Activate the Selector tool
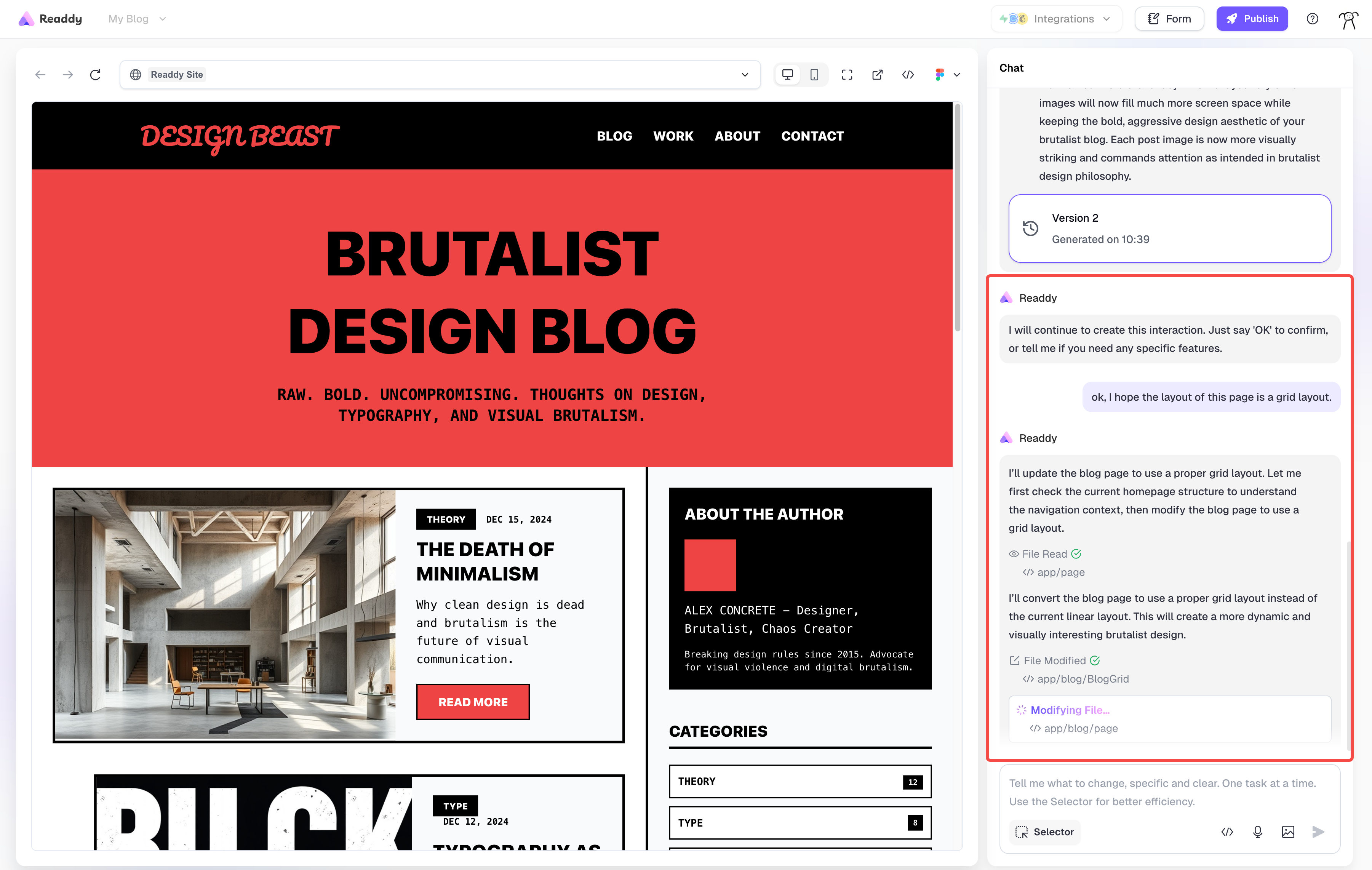The image size is (1372, 870). pos(1044,832)
